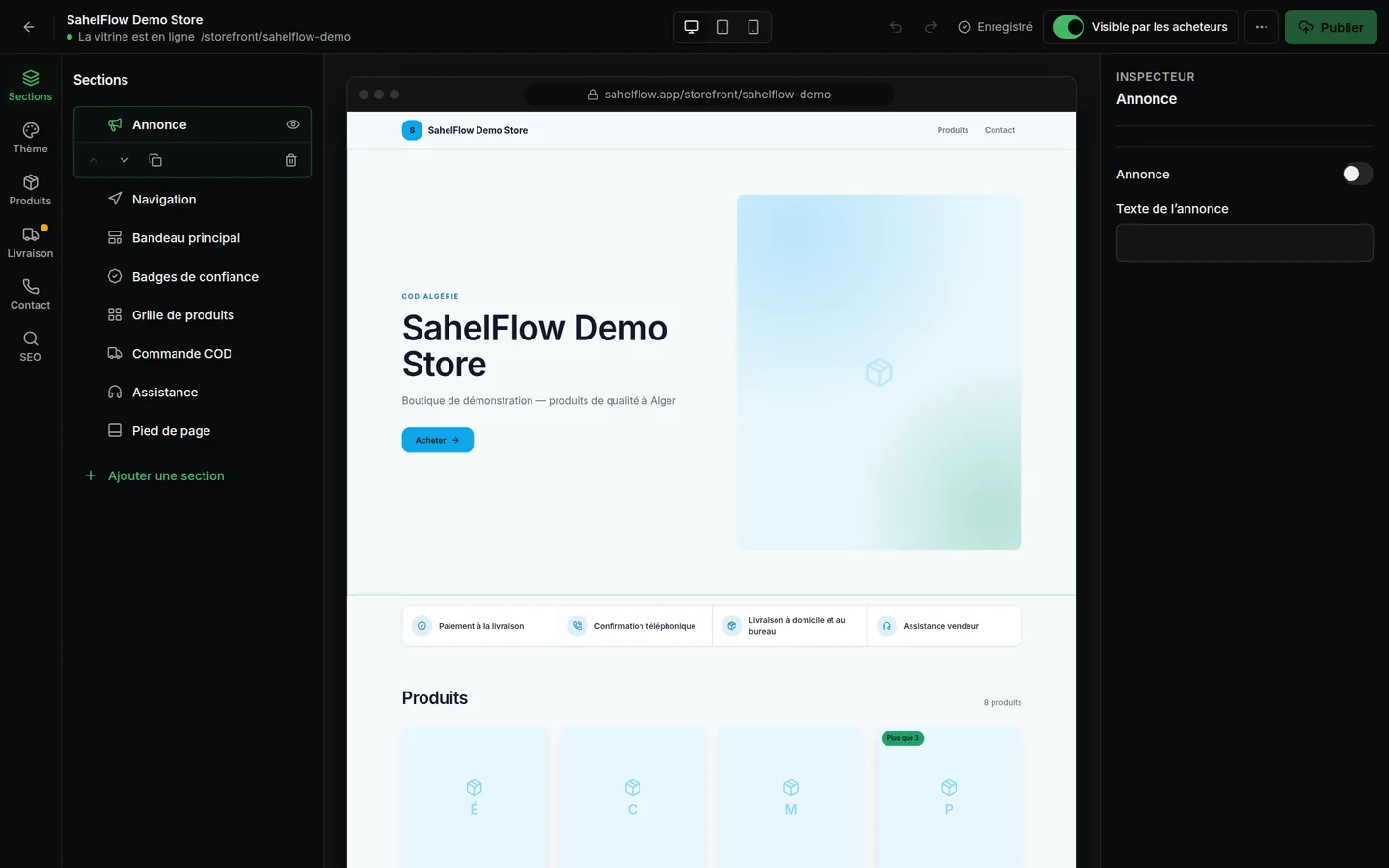Viewport: 1389px width, 868px height.
Task: Open Contact link in storefront header
Action: [999, 130]
